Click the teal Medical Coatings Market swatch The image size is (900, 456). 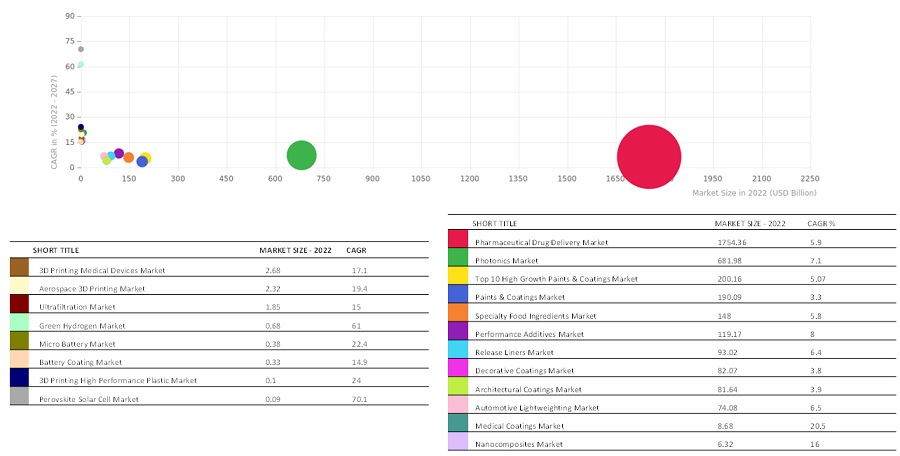coord(459,425)
